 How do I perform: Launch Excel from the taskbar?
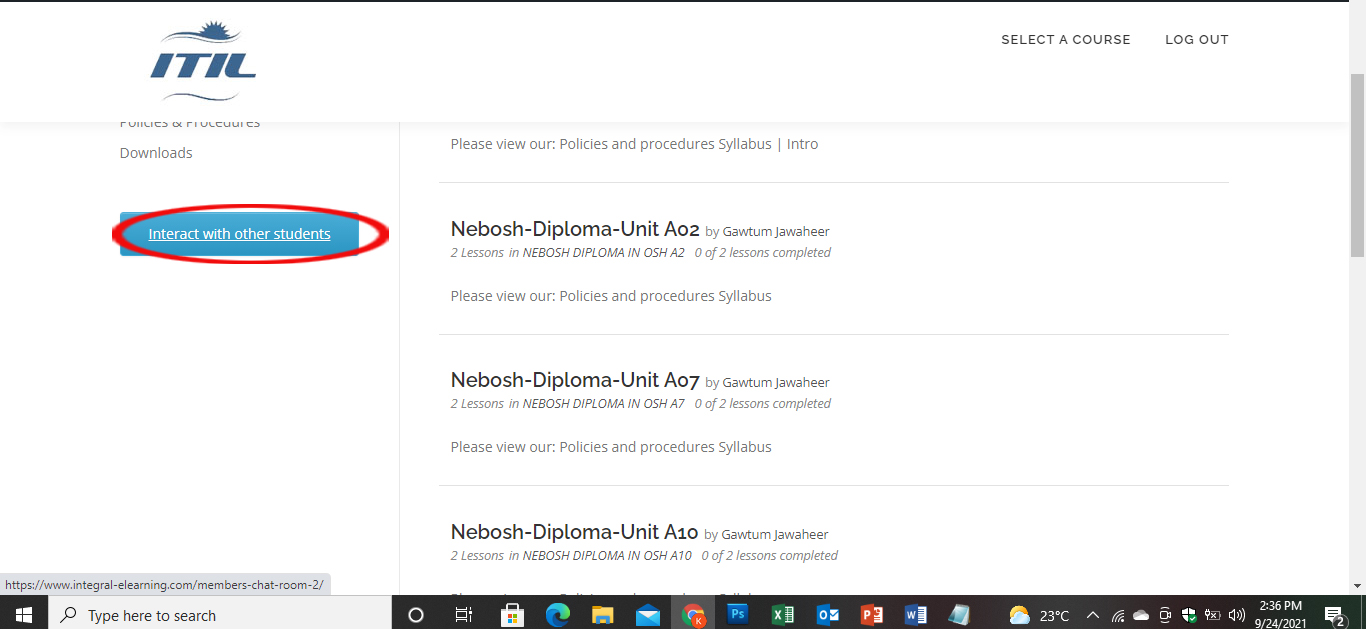(x=783, y=615)
